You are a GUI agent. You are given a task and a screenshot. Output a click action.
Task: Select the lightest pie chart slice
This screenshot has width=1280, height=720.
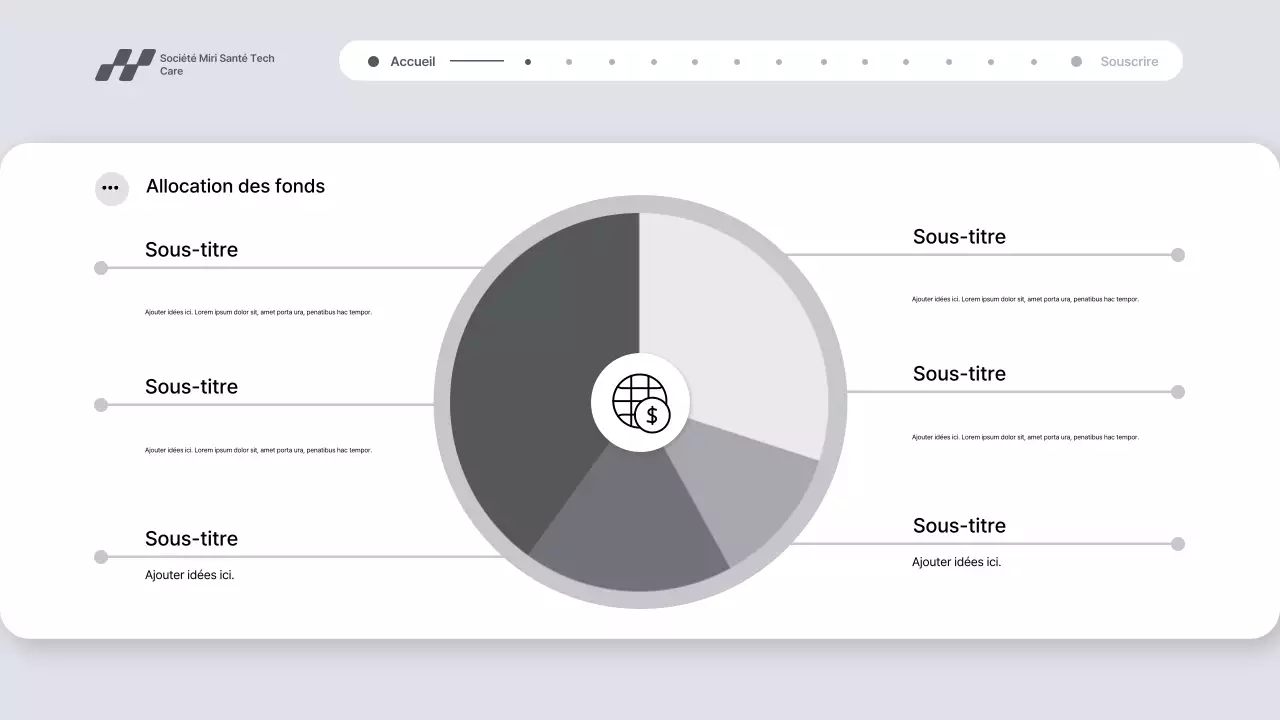pos(730,320)
